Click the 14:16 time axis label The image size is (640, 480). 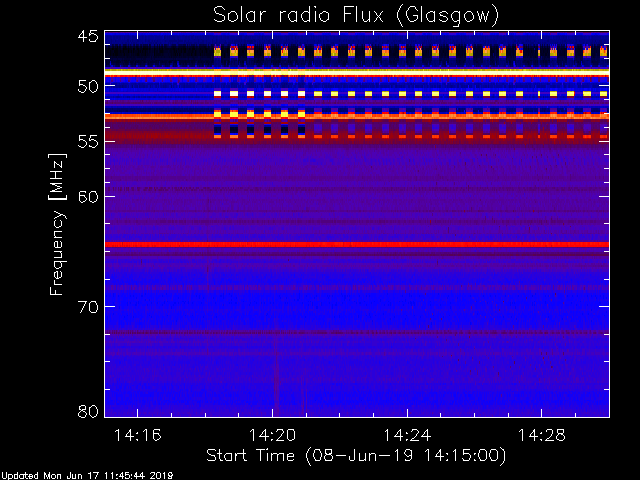click(138, 436)
